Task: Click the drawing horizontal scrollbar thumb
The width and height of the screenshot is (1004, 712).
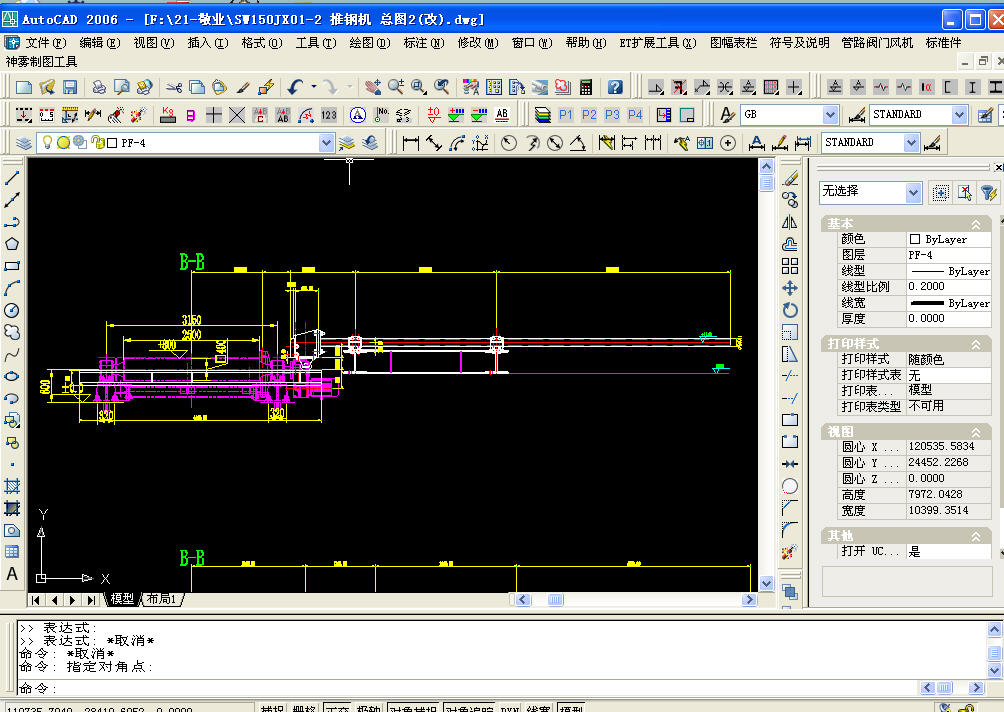Action: (x=555, y=600)
